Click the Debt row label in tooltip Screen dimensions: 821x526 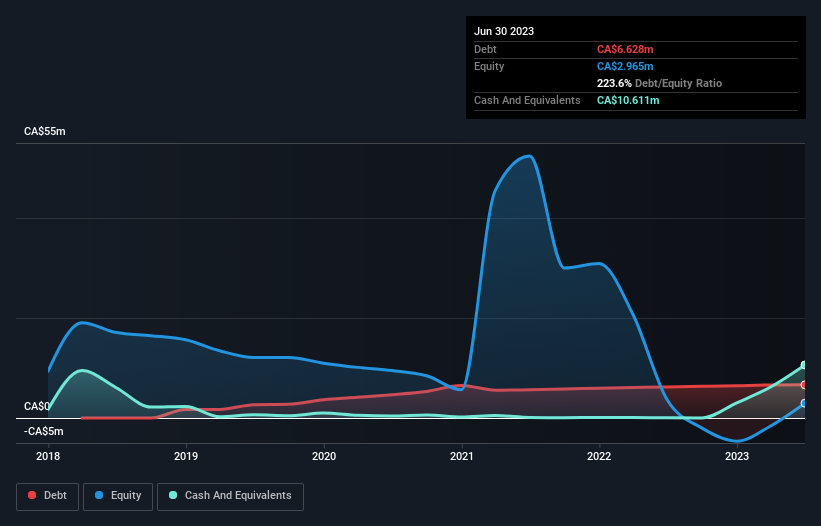[485, 49]
